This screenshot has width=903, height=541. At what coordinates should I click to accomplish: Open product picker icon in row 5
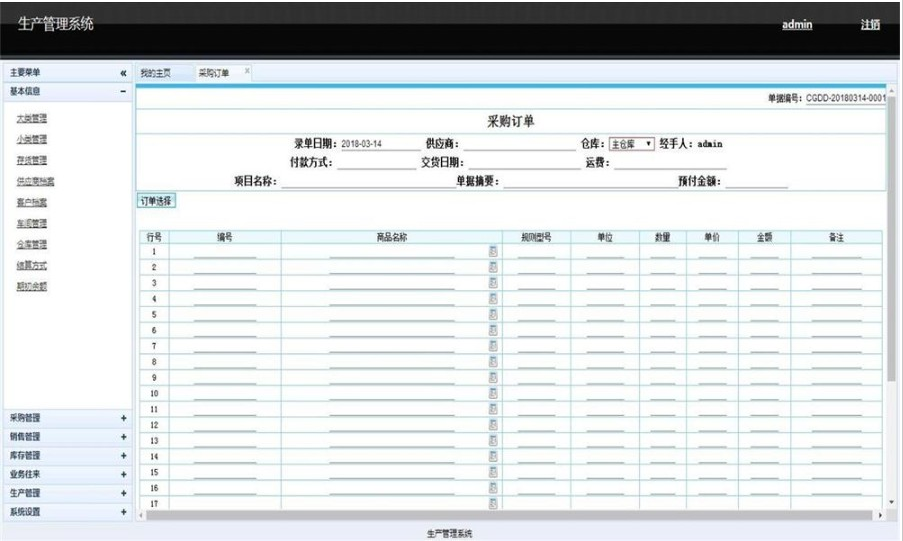[493, 314]
